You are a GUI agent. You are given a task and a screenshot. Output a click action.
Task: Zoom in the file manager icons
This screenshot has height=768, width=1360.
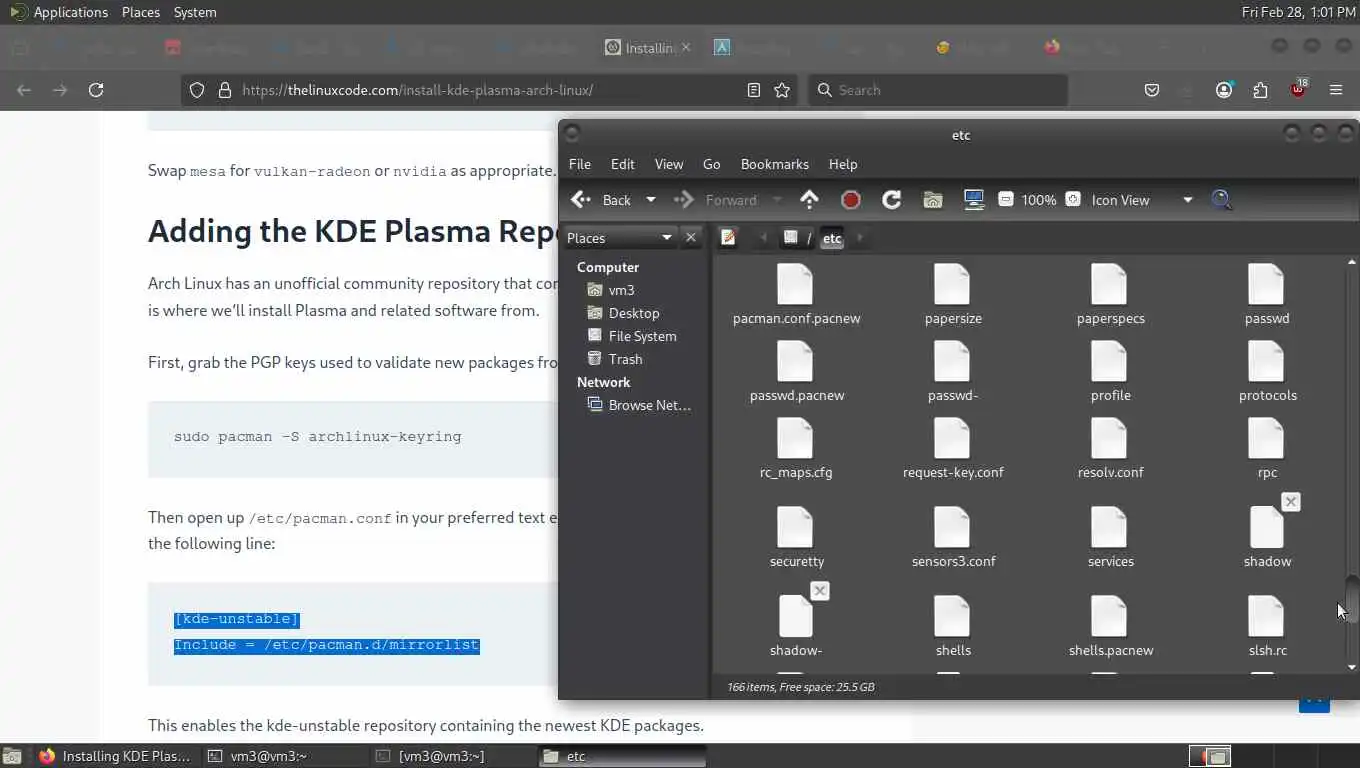click(x=1073, y=200)
